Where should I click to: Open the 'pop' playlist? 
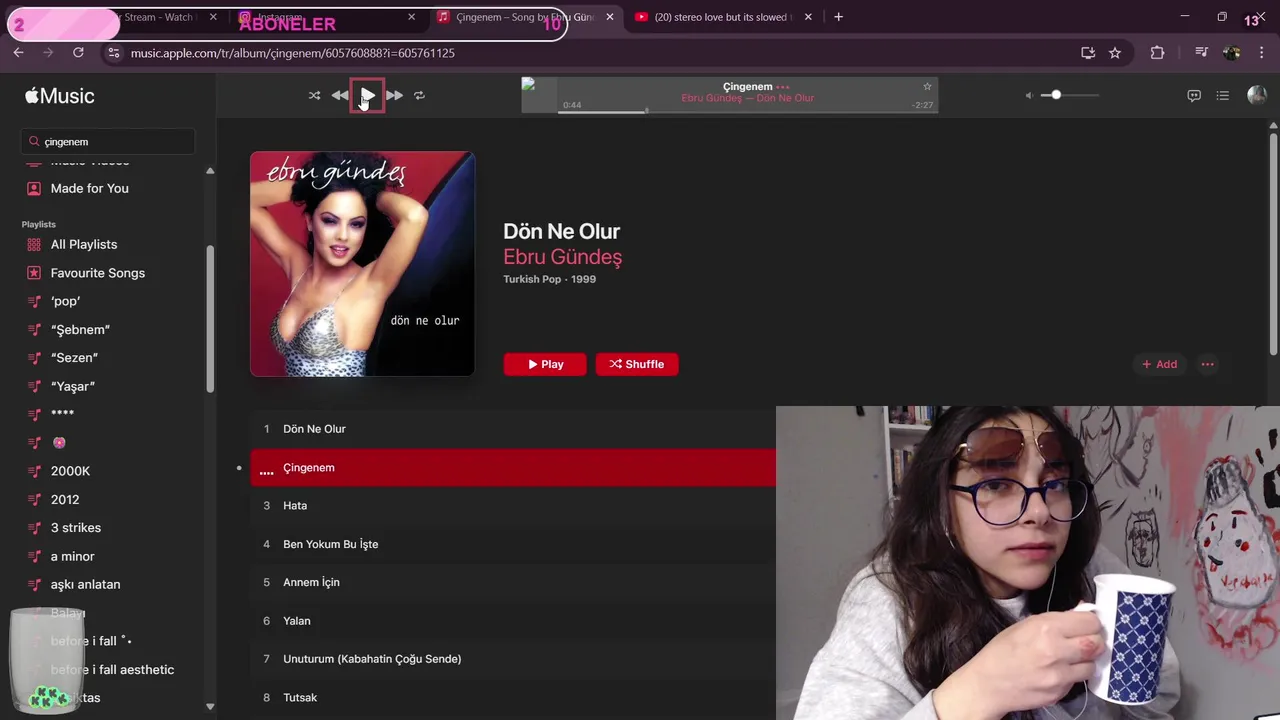click(x=66, y=301)
